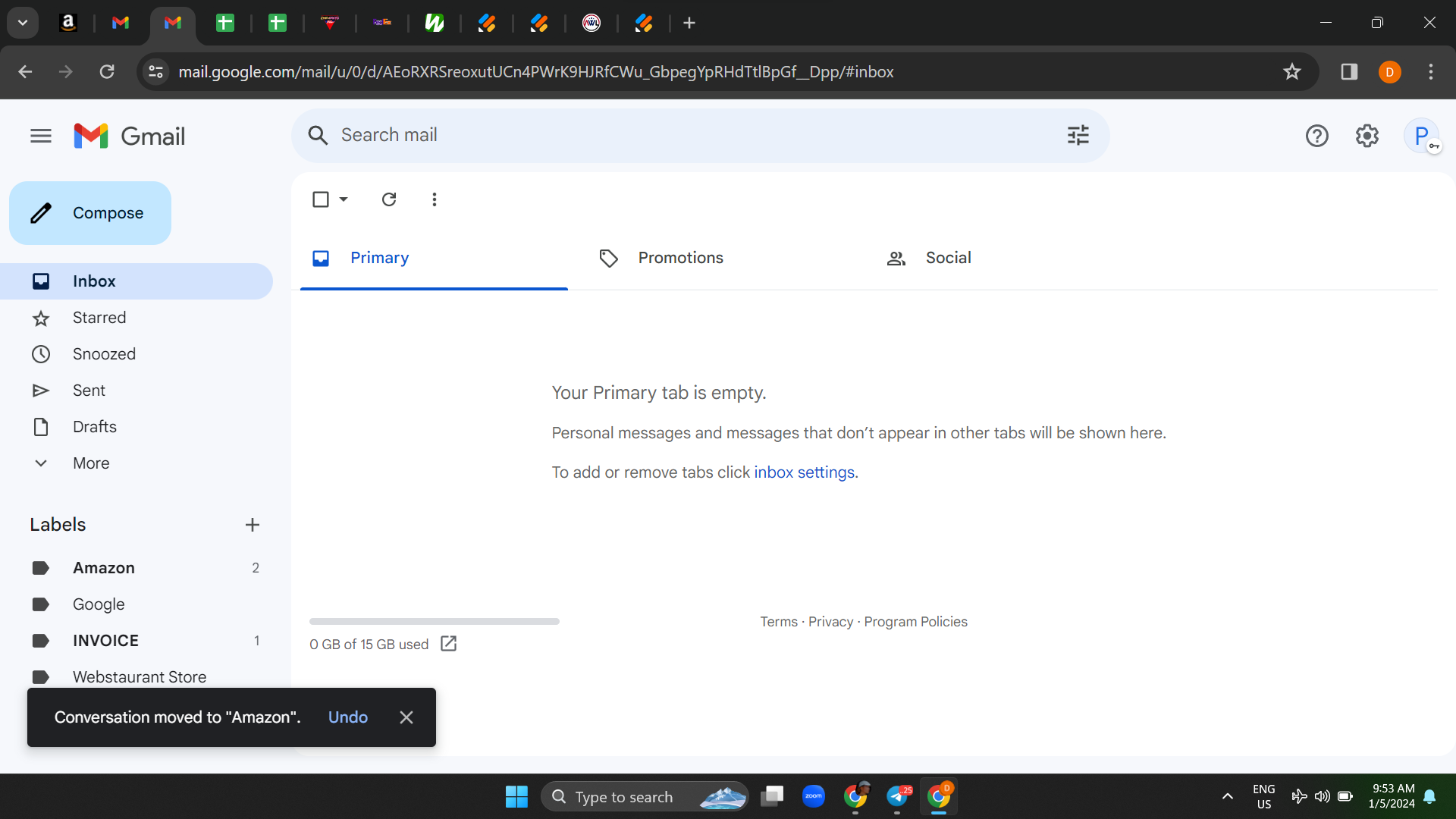The width and height of the screenshot is (1456, 819).
Task: Toggle the select all checkbox
Action: click(321, 199)
